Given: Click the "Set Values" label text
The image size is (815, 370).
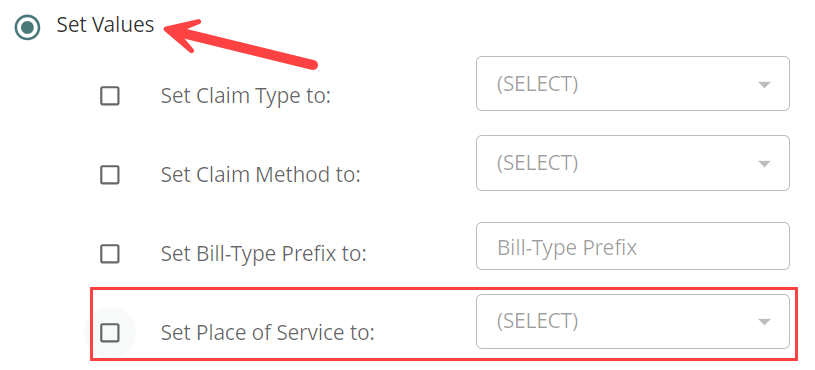Looking at the screenshot, I should (106, 25).
